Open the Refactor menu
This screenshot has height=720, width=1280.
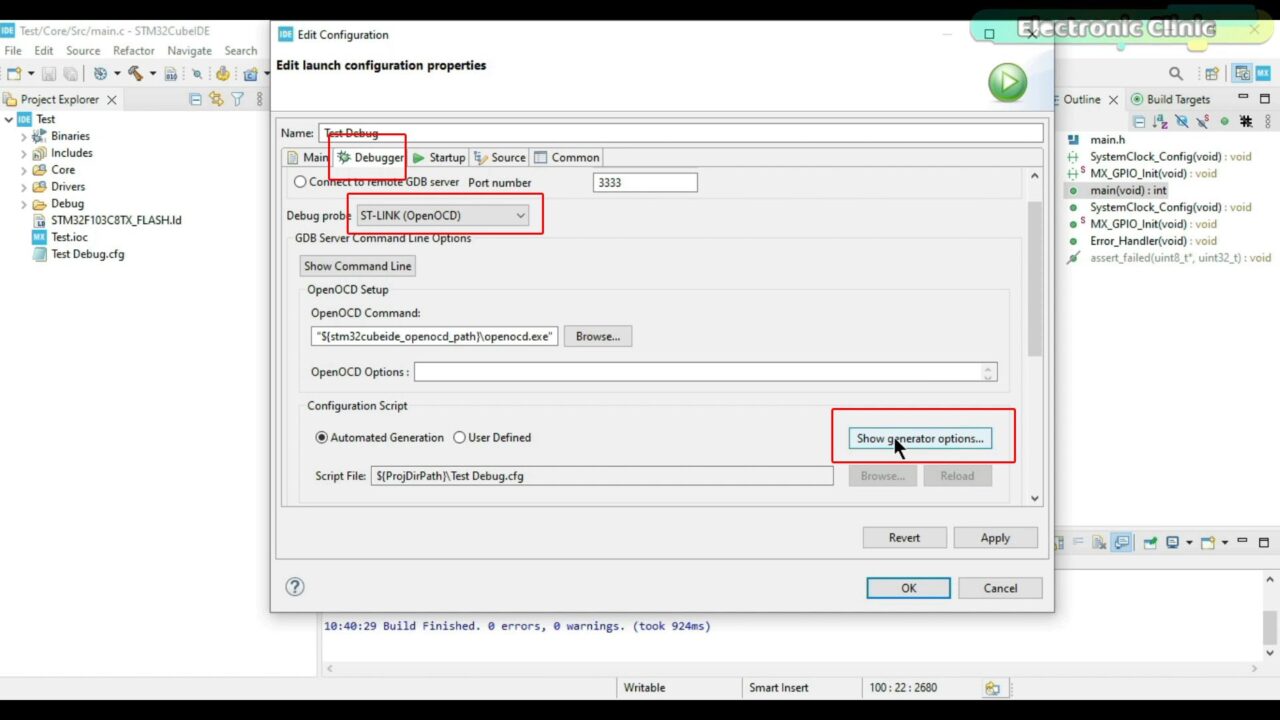tap(134, 50)
